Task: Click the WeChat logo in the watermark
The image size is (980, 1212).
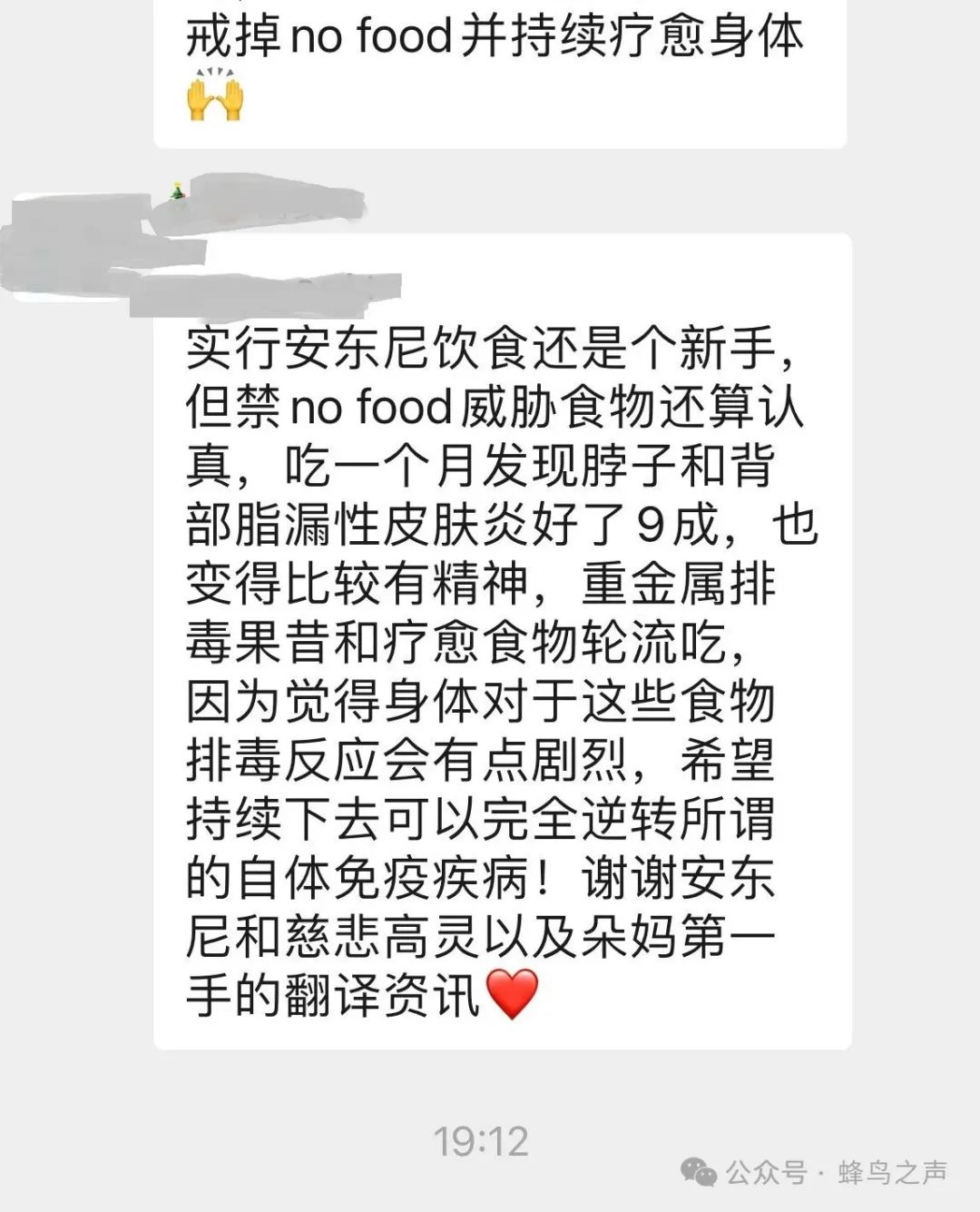Action: point(698,1171)
